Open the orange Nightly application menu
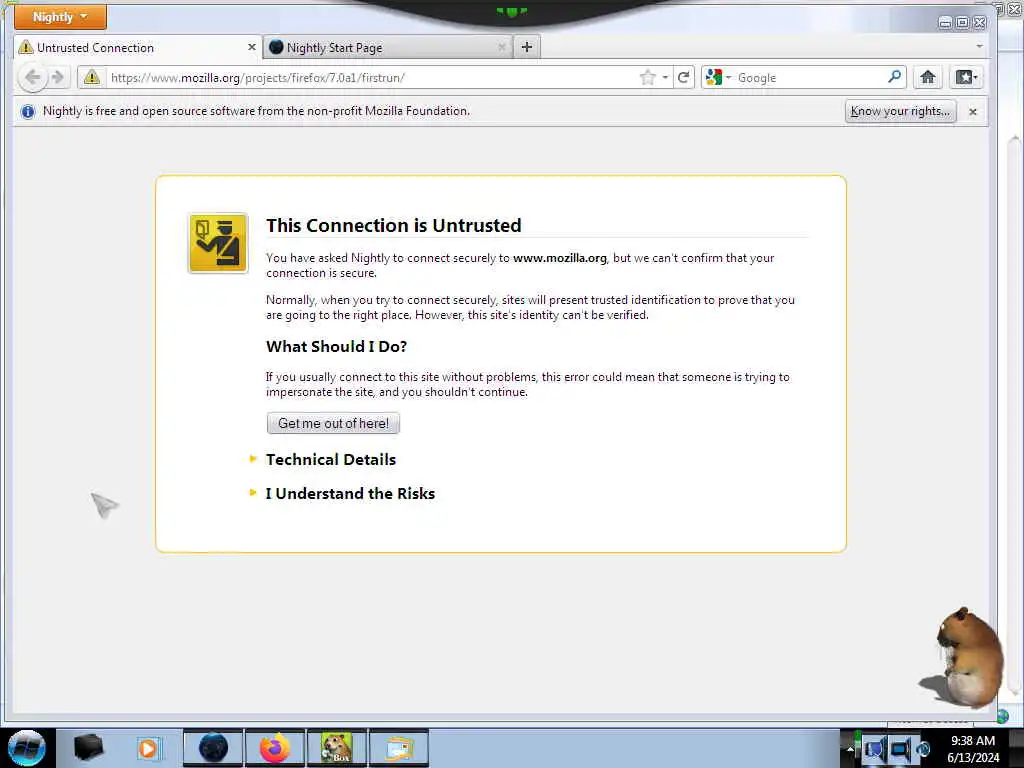The height and width of the screenshot is (768, 1024). coord(60,17)
